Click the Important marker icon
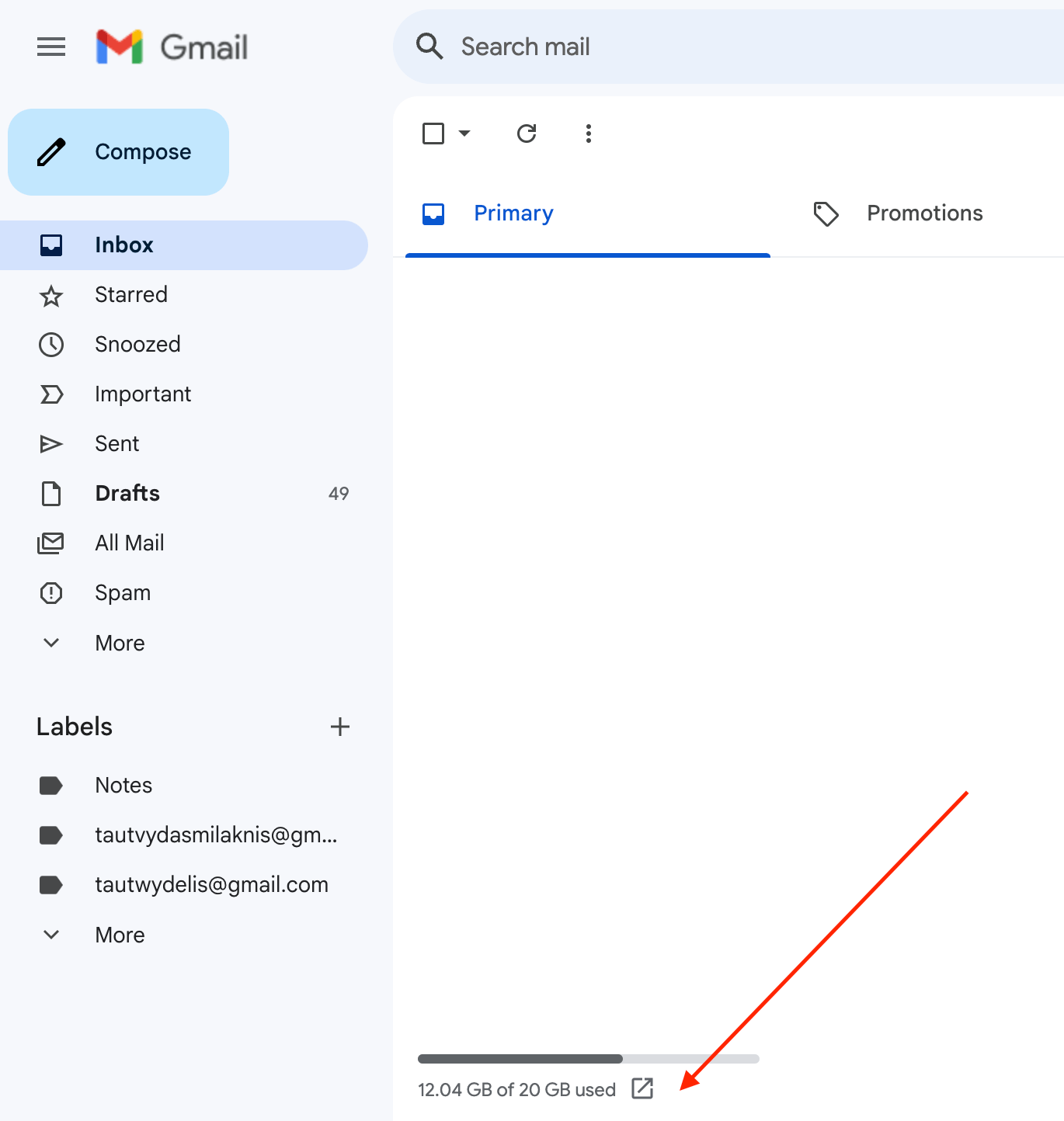 click(51, 394)
